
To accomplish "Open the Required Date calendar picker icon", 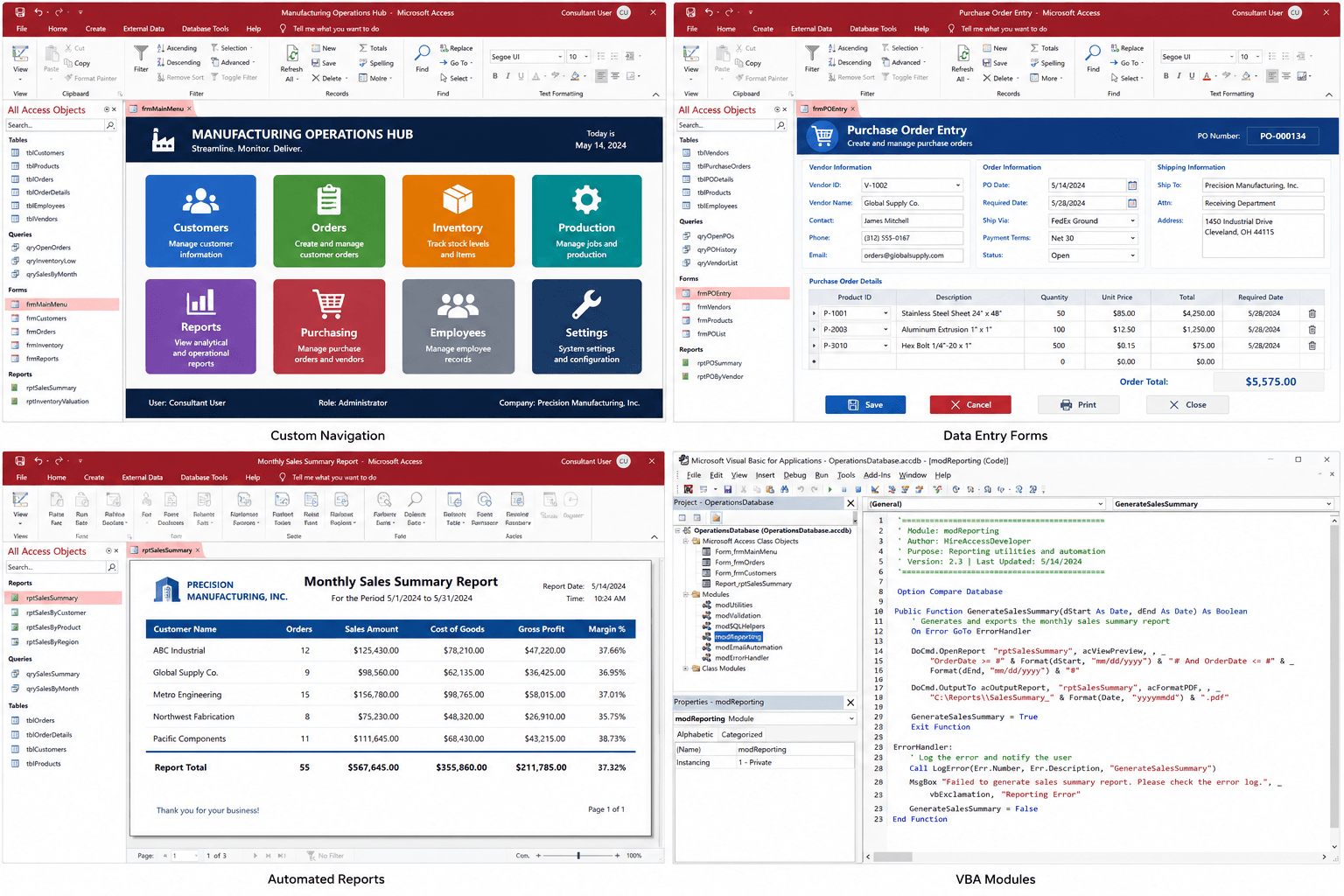I will point(1132,203).
